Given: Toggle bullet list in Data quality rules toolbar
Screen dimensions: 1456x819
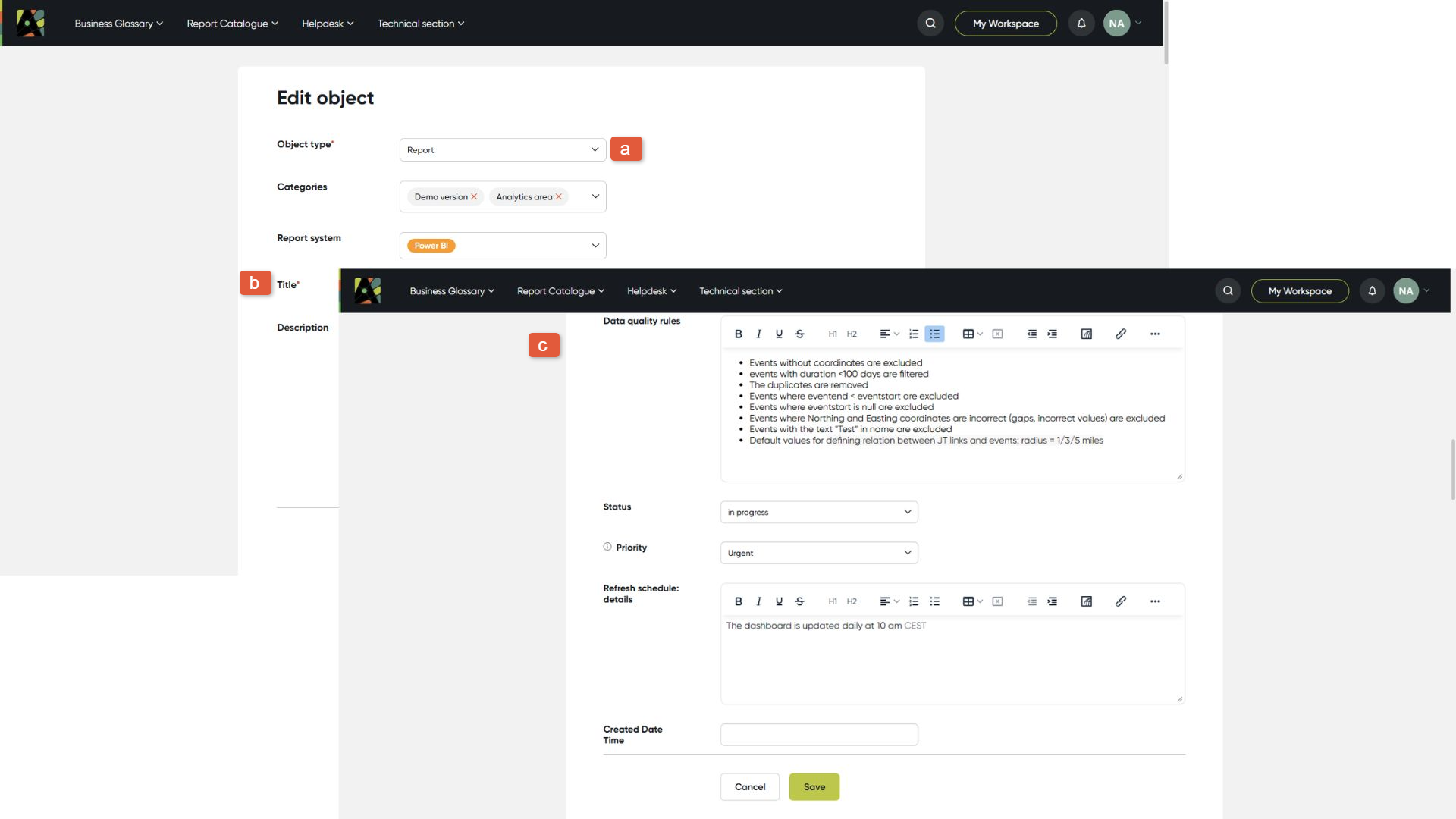Looking at the screenshot, I should pyautogui.click(x=934, y=334).
